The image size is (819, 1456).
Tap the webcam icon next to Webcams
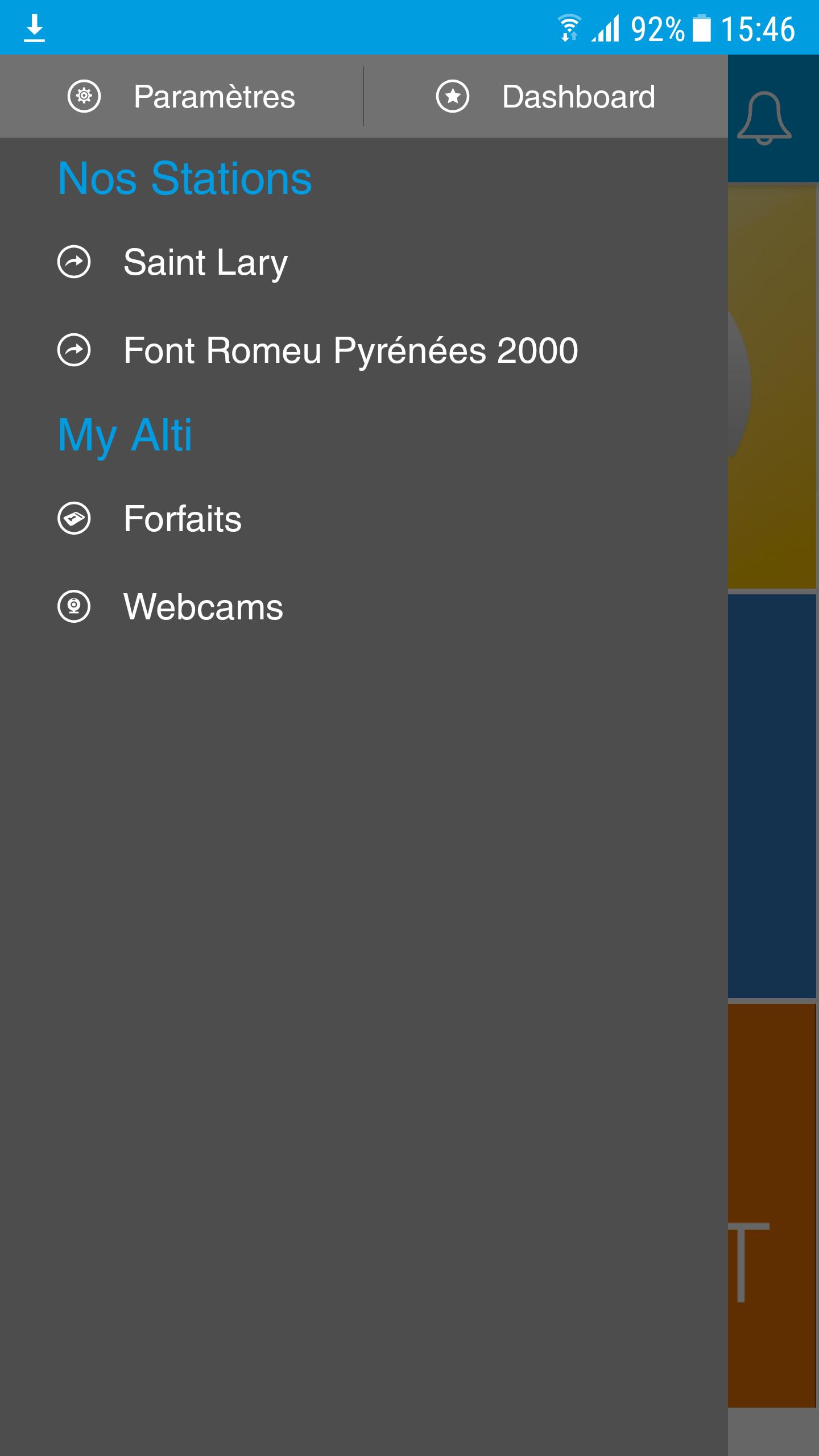coord(74,606)
